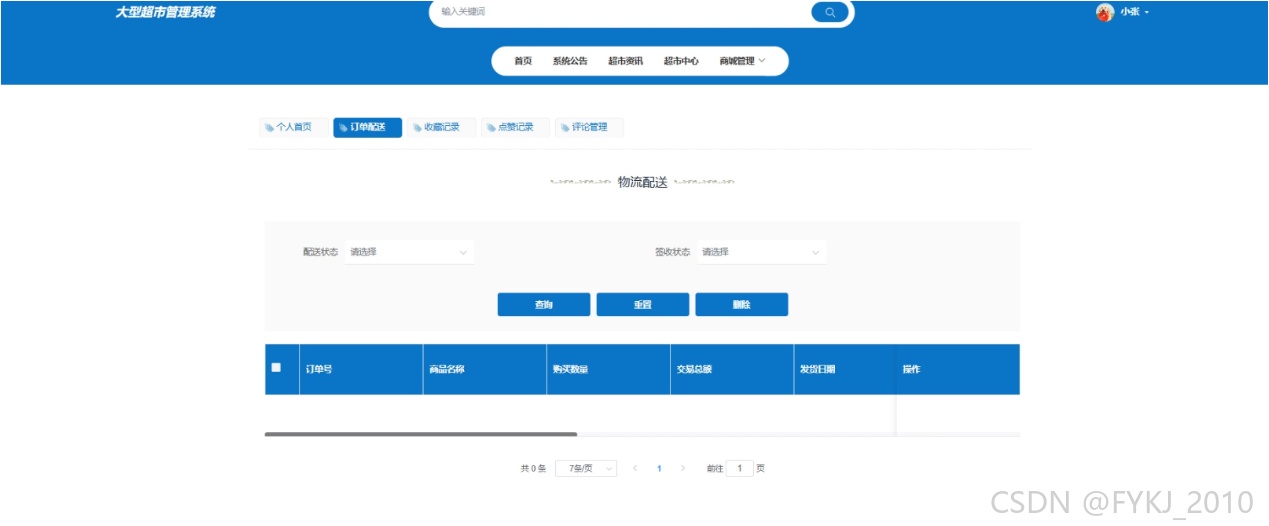Click the 操作 column header

click(x=958, y=369)
